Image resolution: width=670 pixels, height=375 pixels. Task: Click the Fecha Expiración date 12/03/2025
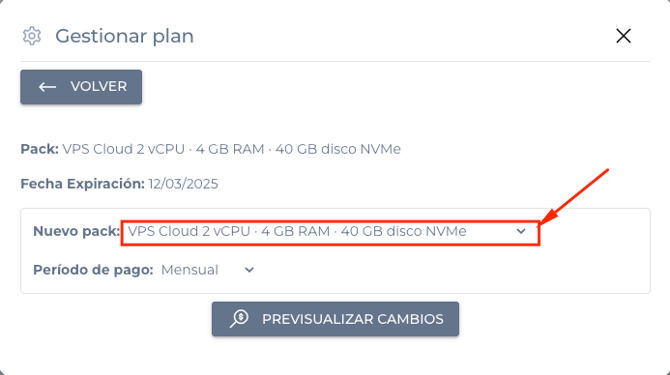(x=183, y=184)
